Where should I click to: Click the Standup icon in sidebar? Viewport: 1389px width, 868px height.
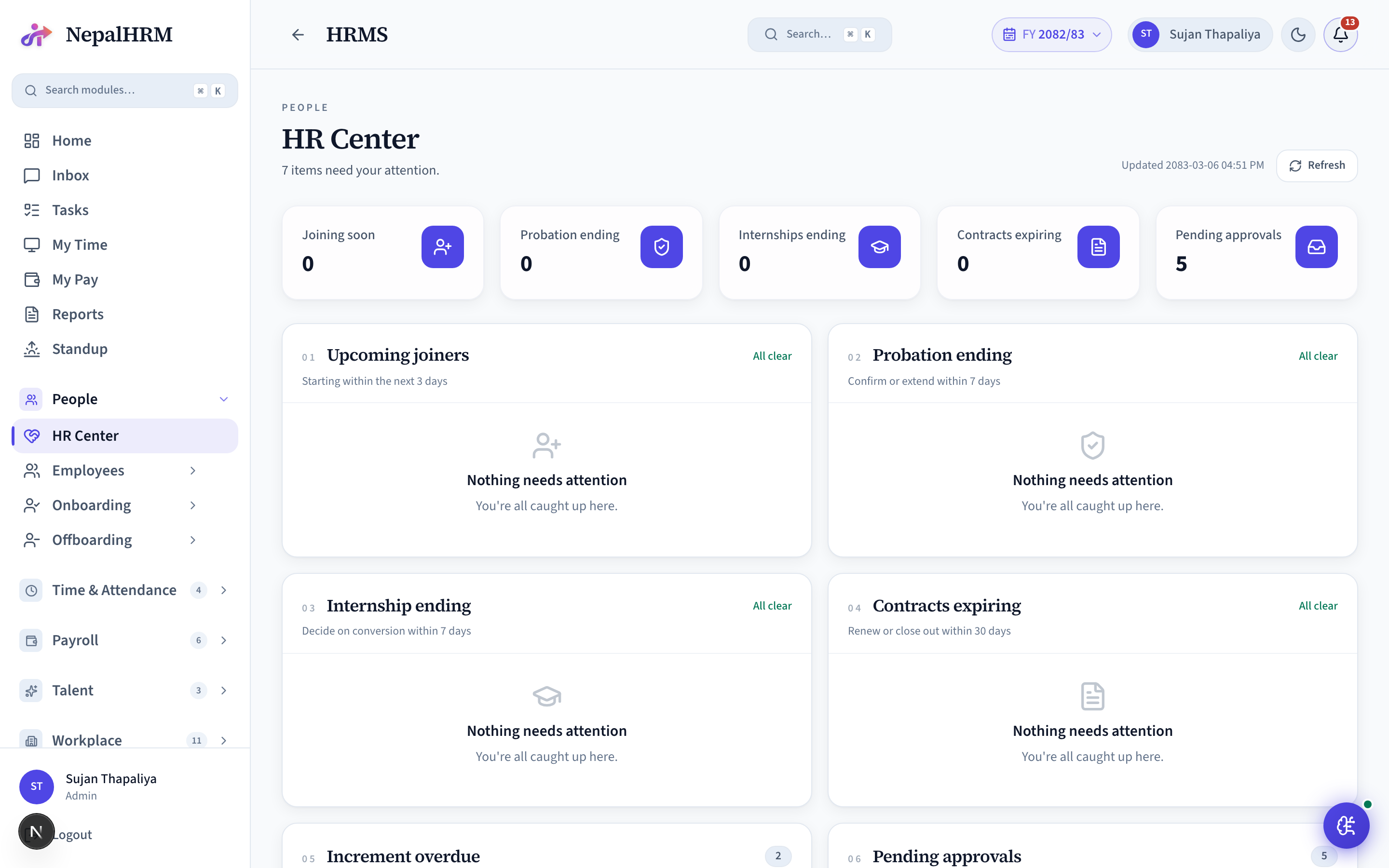coord(31,349)
